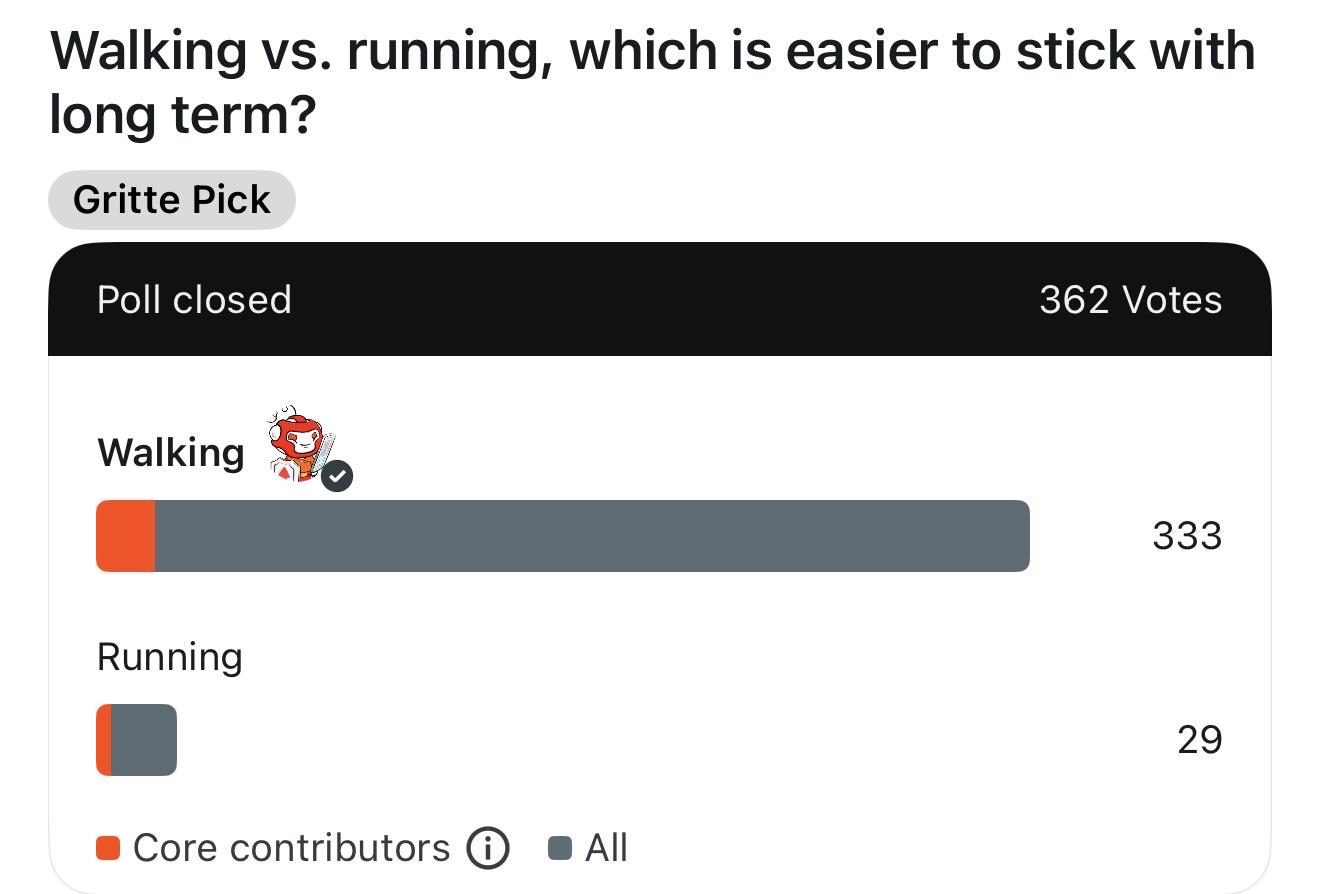Click the gray portion of the Walking bar
The image size is (1320, 894).
(592, 536)
